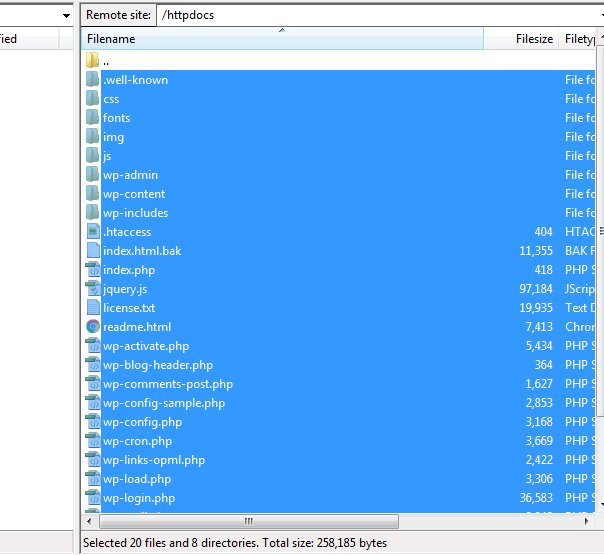This screenshot has width=604, height=555.
Task: Select the wp-content folder name
Action: click(x=134, y=194)
